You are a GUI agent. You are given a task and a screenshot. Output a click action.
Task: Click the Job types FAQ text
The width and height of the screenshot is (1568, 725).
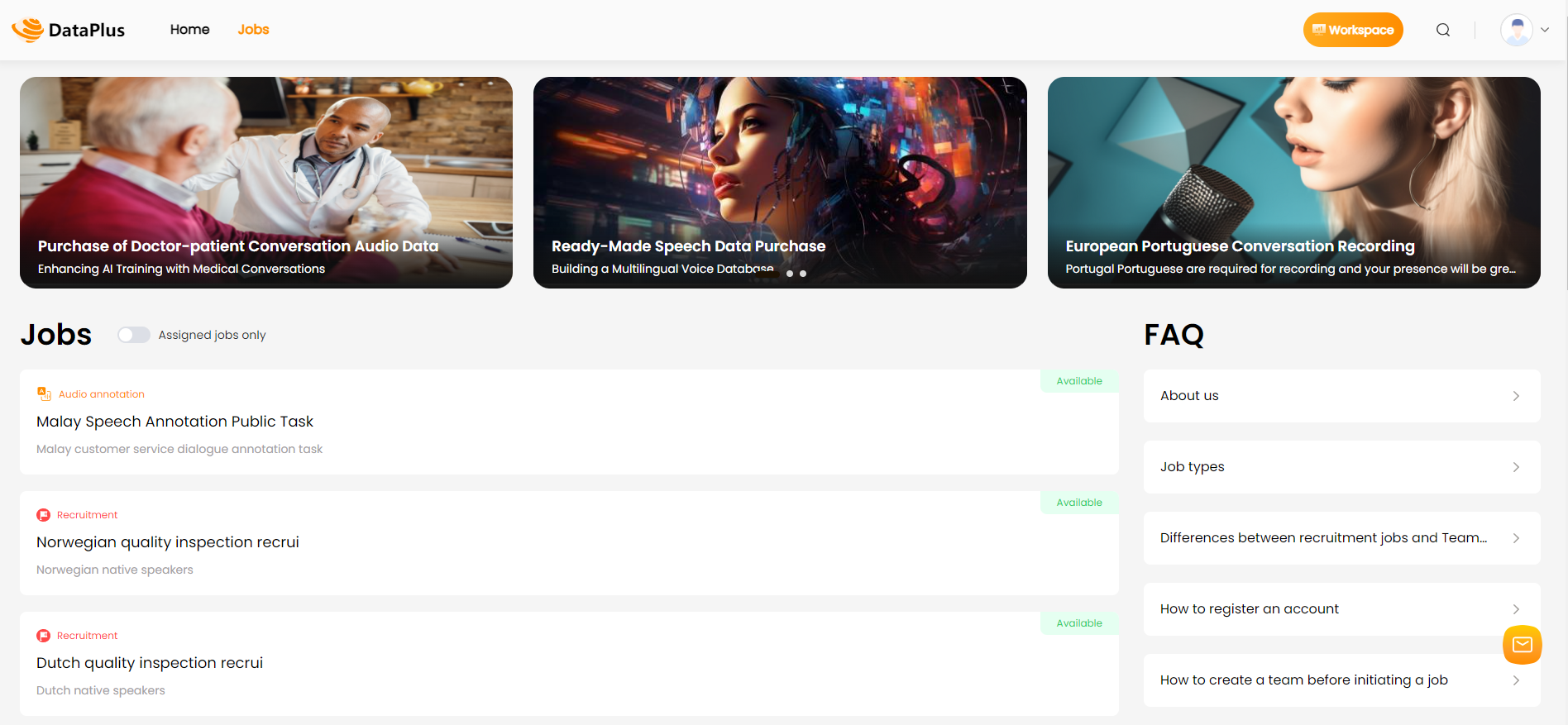pyautogui.click(x=1192, y=467)
